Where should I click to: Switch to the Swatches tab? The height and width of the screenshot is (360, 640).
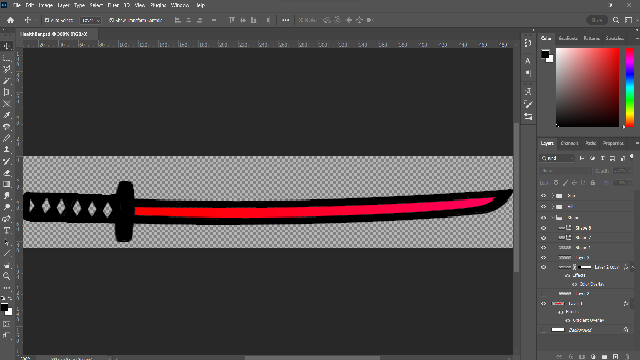pyautogui.click(x=615, y=38)
